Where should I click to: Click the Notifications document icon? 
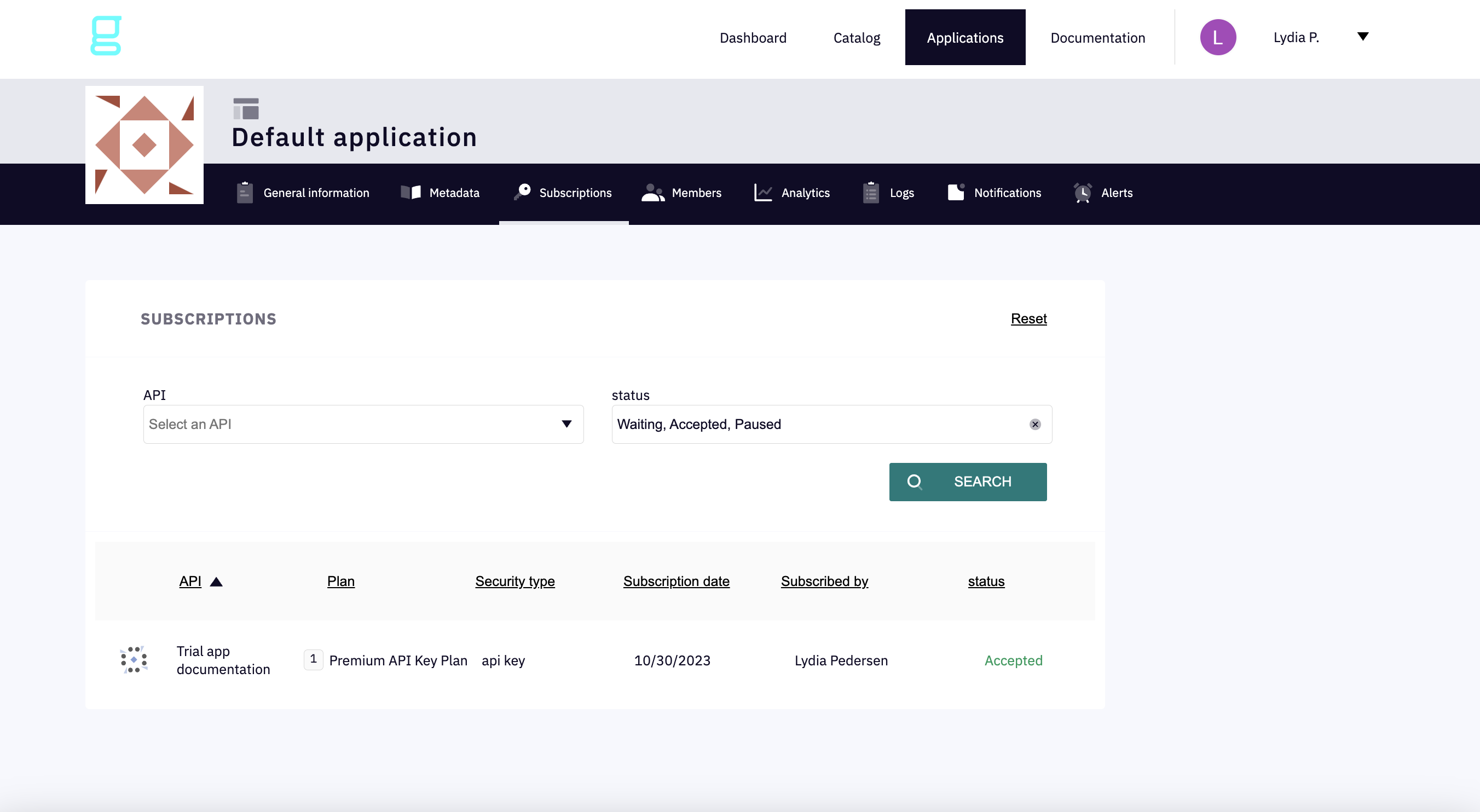click(956, 192)
